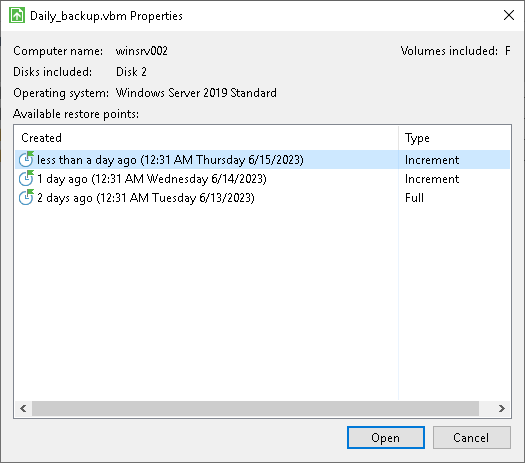Click the left scroll arrow
Screen dimensions: 525x463
point(23,408)
